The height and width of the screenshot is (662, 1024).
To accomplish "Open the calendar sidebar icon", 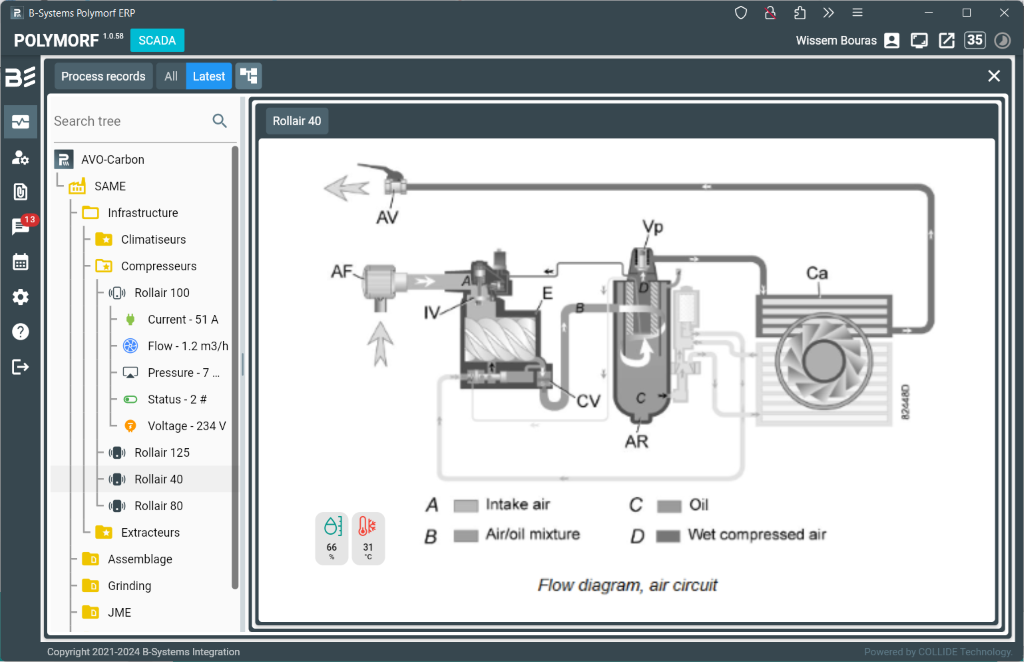I will coord(20,262).
